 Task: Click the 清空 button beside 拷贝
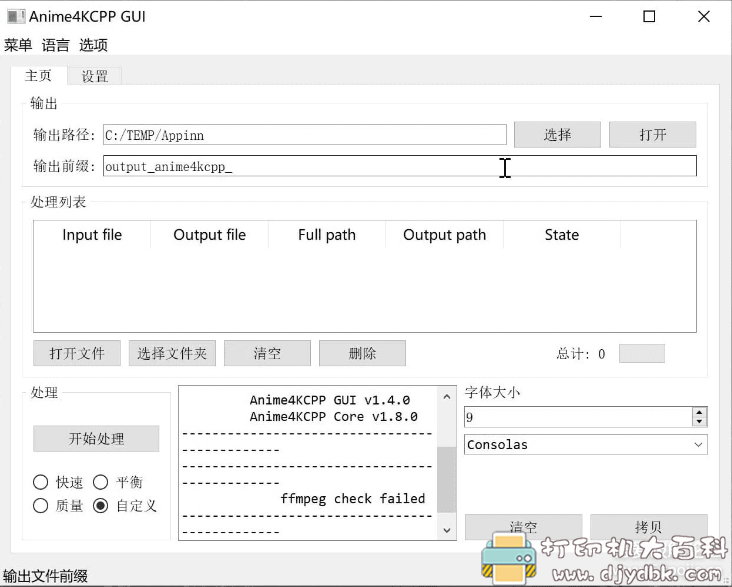(523, 527)
